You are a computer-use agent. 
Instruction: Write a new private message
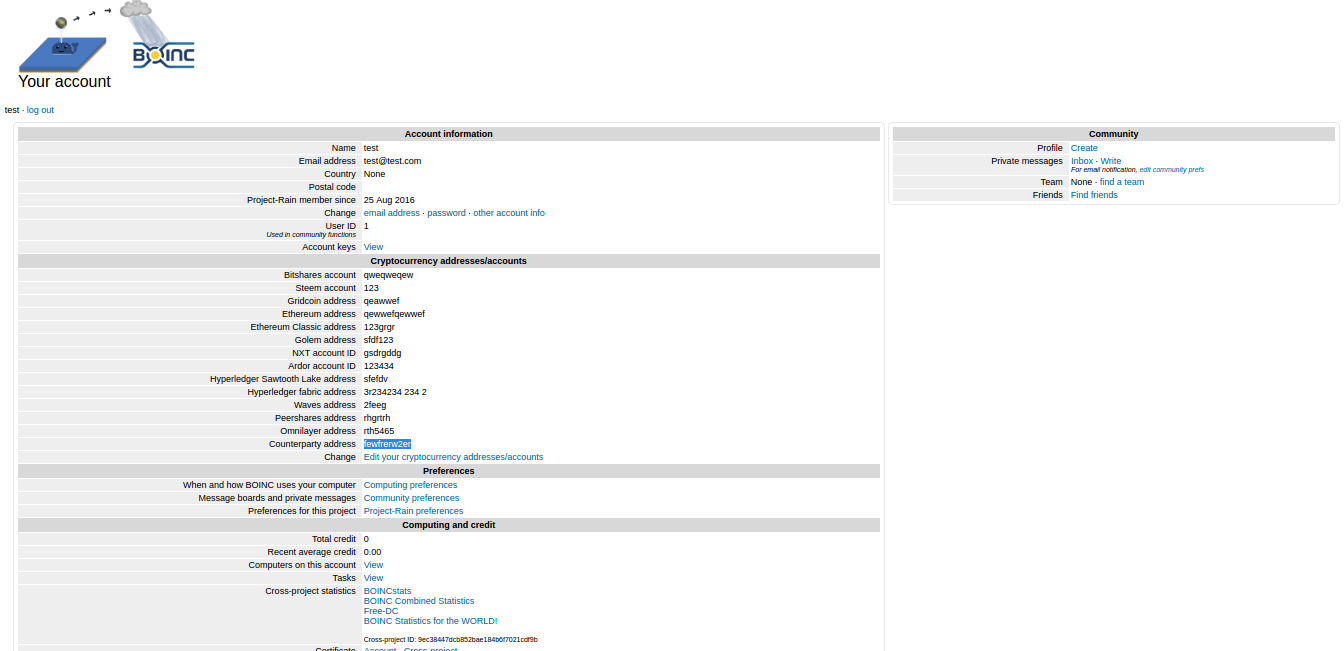(x=1111, y=161)
